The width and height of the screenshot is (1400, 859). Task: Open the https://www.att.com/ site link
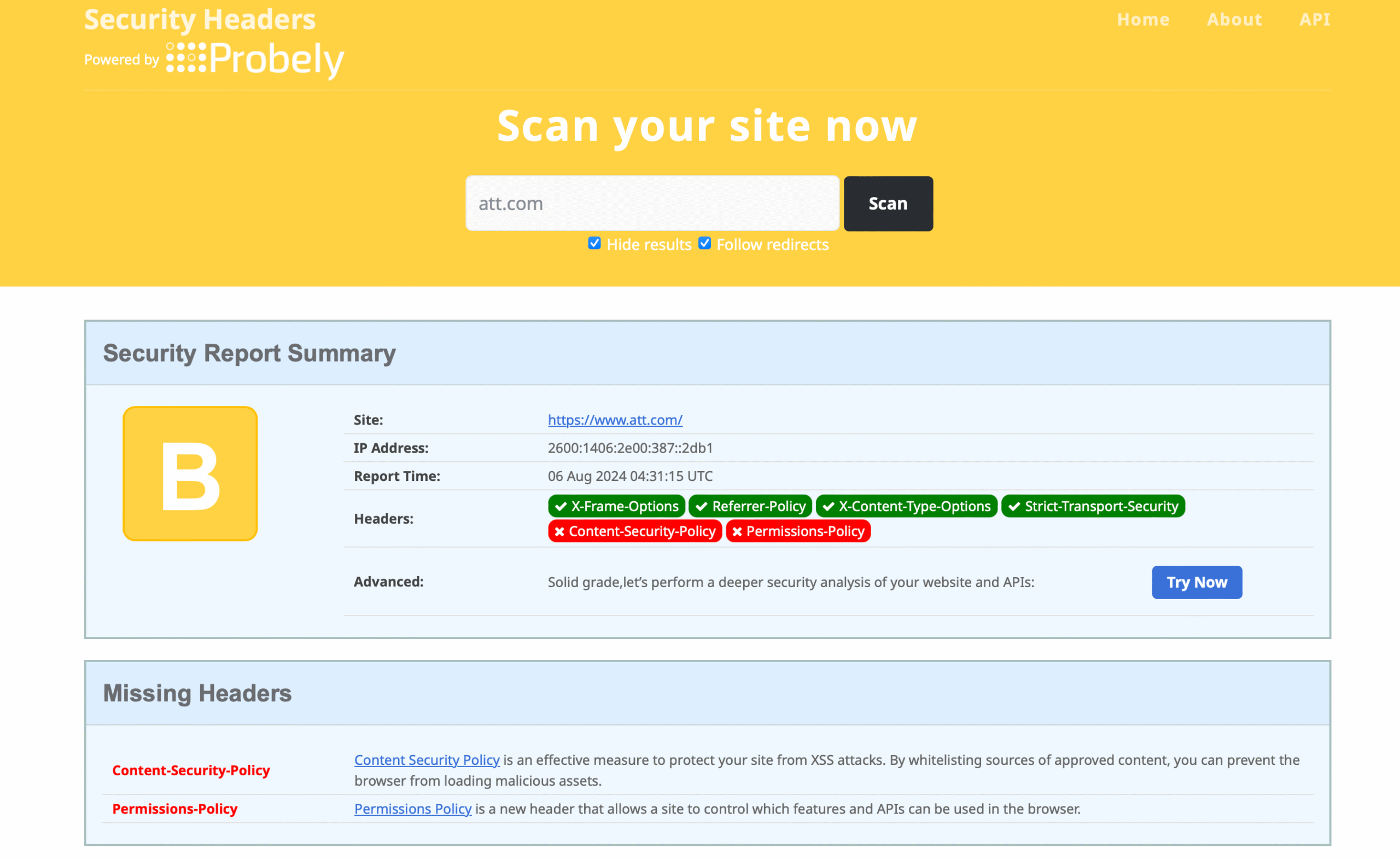coord(615,420)
